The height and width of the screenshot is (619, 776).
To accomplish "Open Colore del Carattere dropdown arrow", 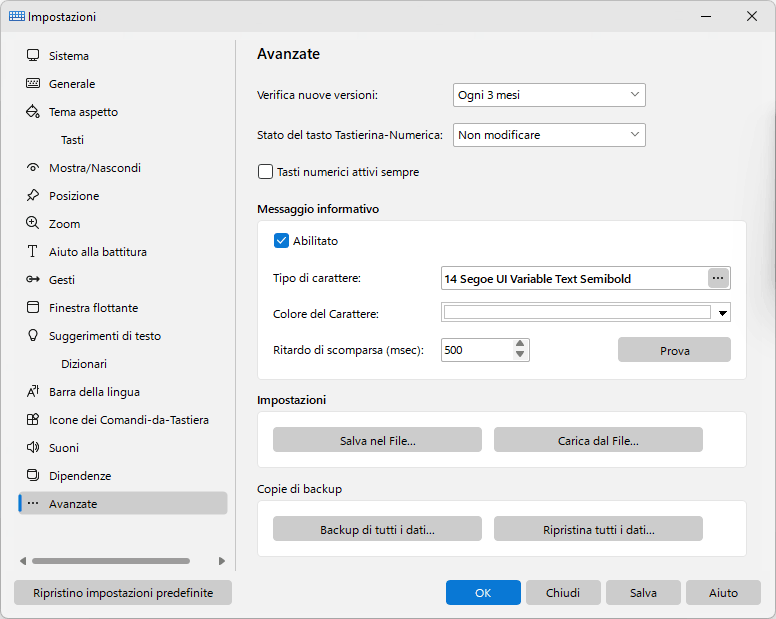I will tap(723, 313).
